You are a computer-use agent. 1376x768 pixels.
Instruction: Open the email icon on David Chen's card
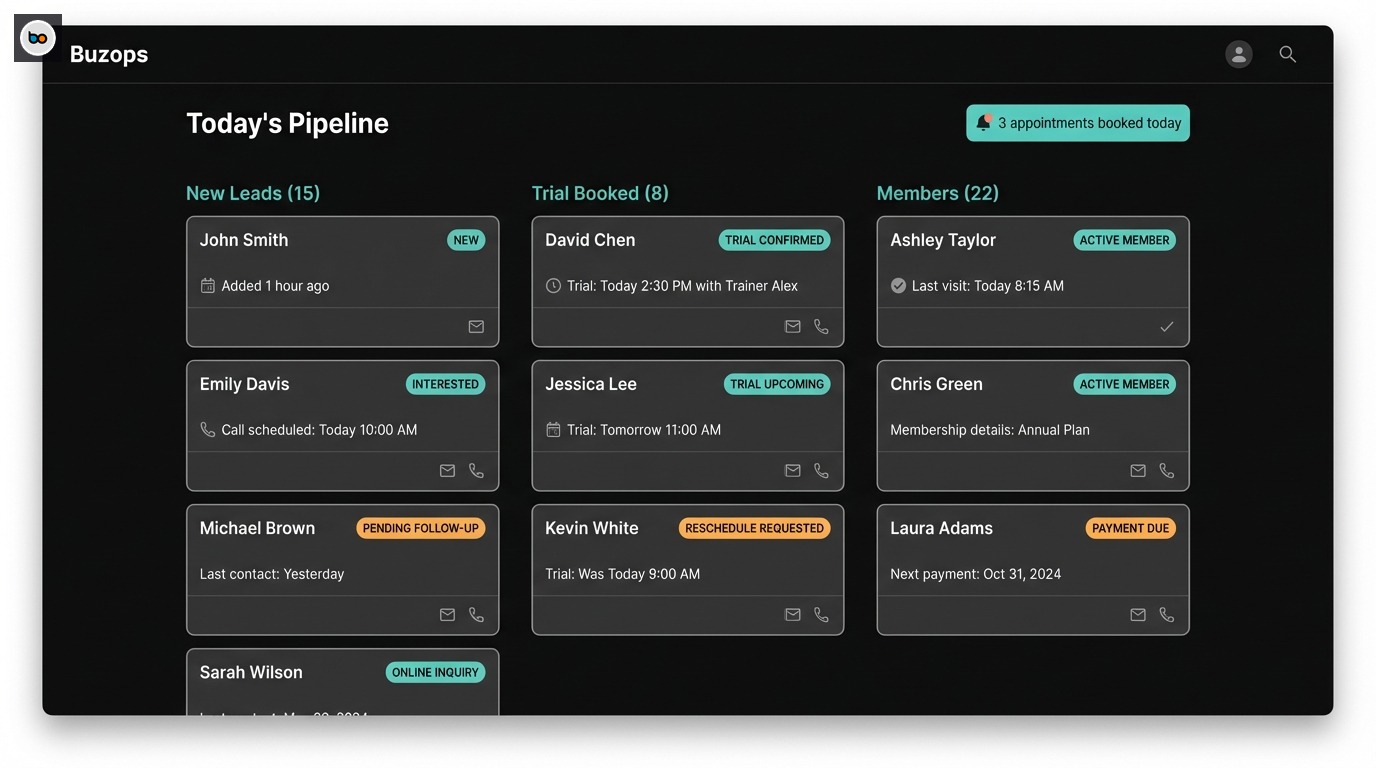[793, 326]
